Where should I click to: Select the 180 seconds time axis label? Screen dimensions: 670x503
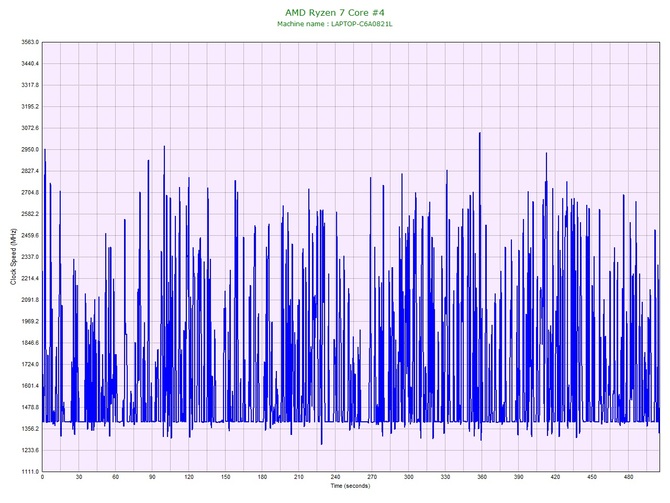pos(262,477)
